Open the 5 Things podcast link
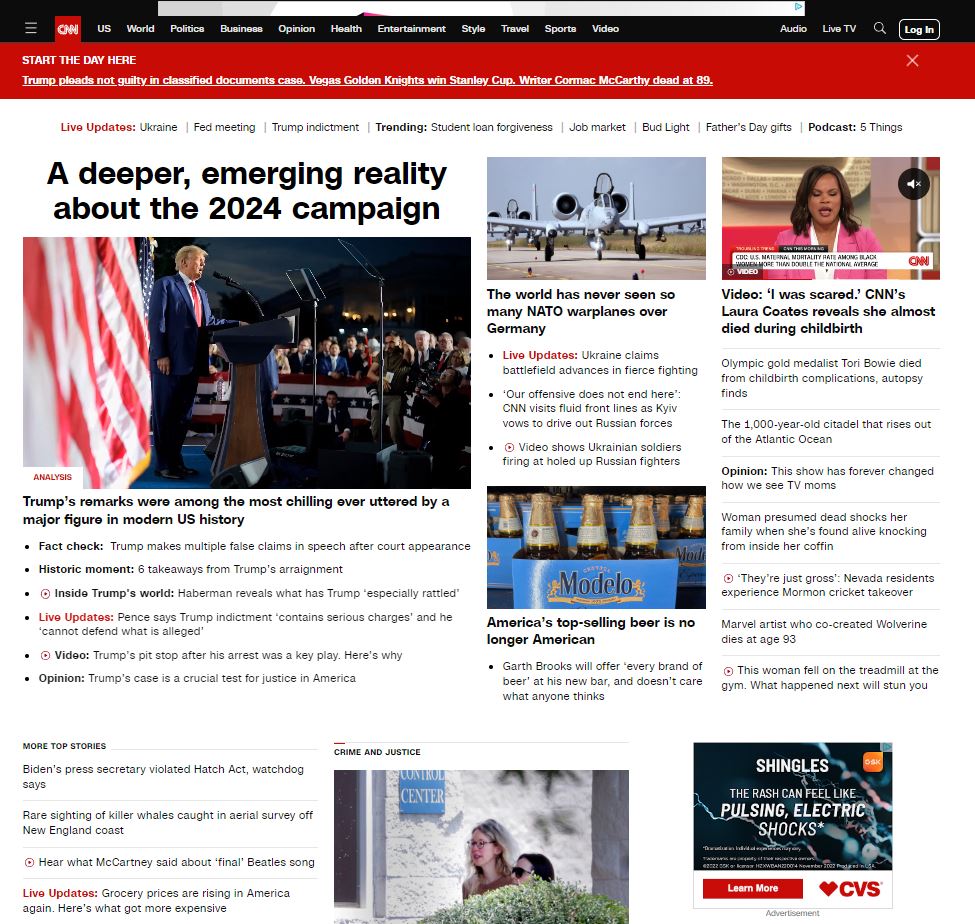The height and width of the screenshot is (924, 975). pos(881,127)
